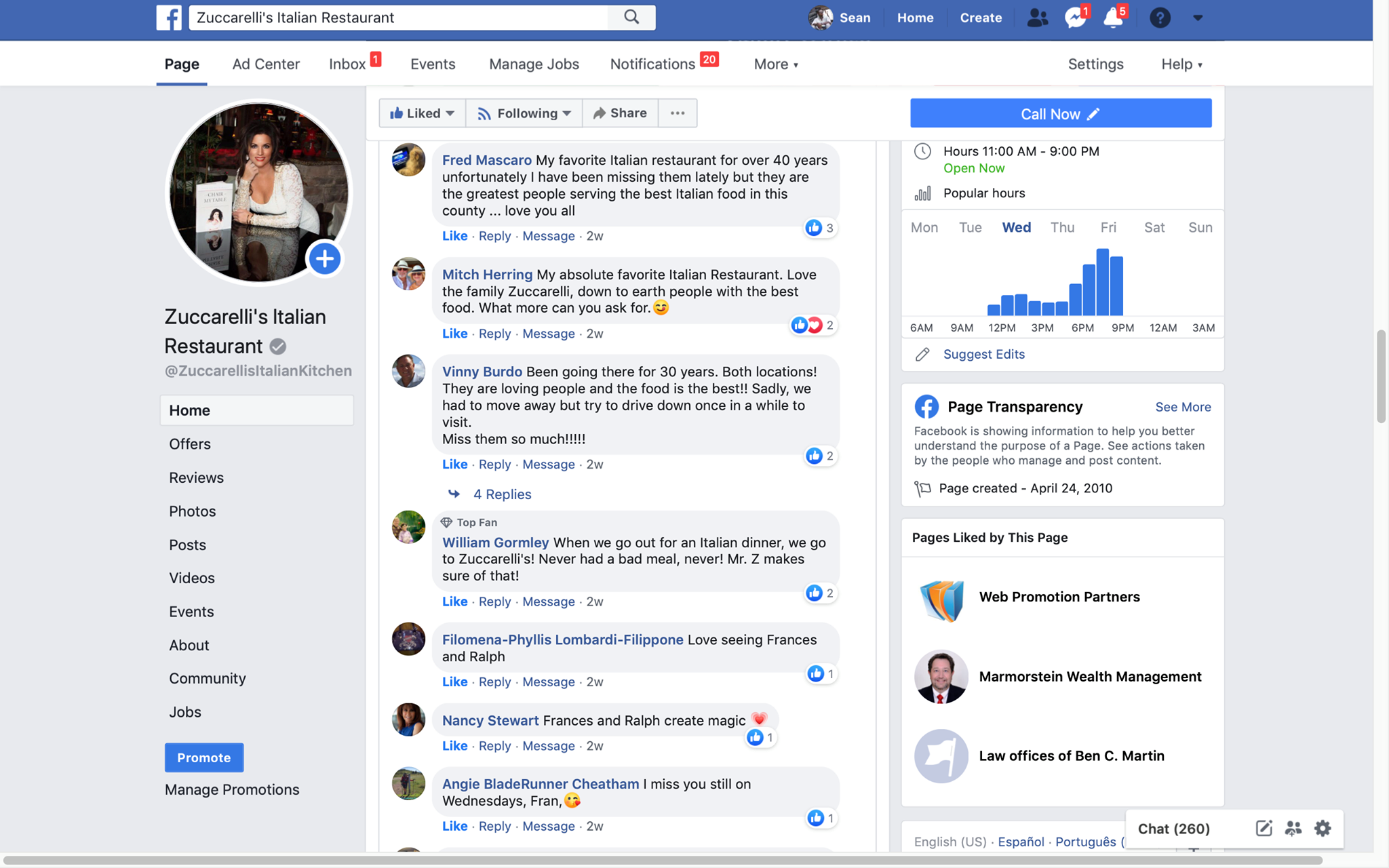1389x868 pixels.
Task: Click the three-dots more options button
Action: (x=678, y=113)
